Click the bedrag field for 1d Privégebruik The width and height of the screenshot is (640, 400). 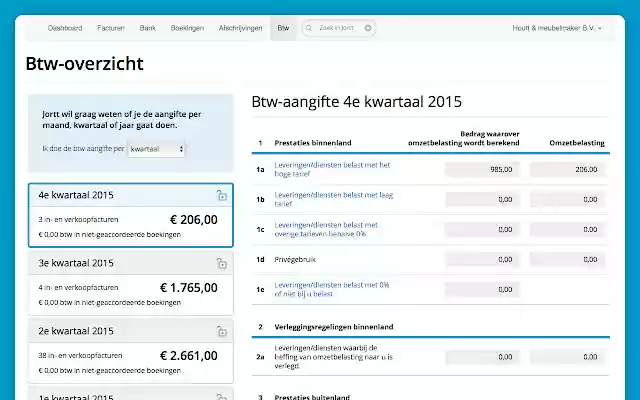(x=482, y=259)
